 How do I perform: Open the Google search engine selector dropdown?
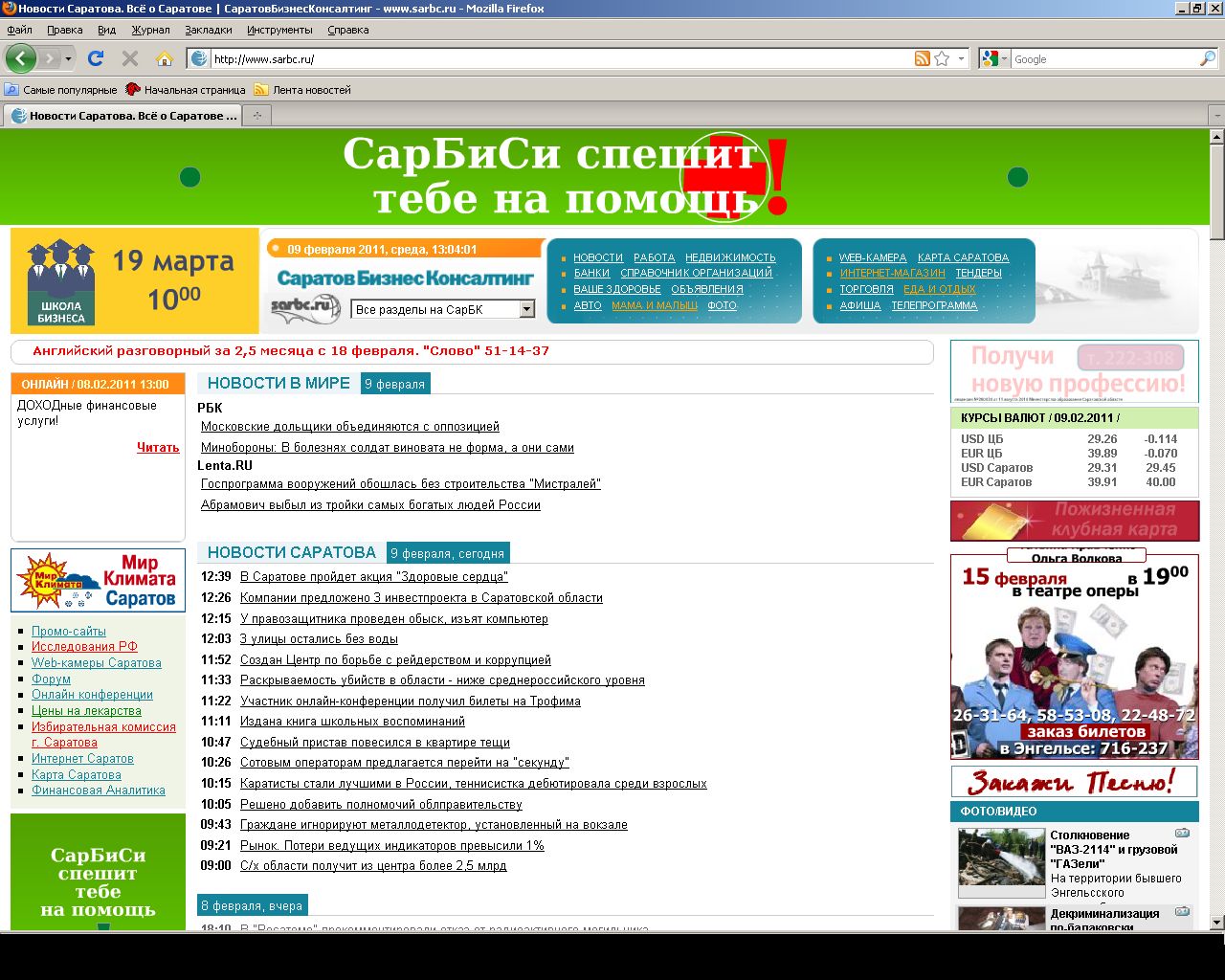point(994,58)
